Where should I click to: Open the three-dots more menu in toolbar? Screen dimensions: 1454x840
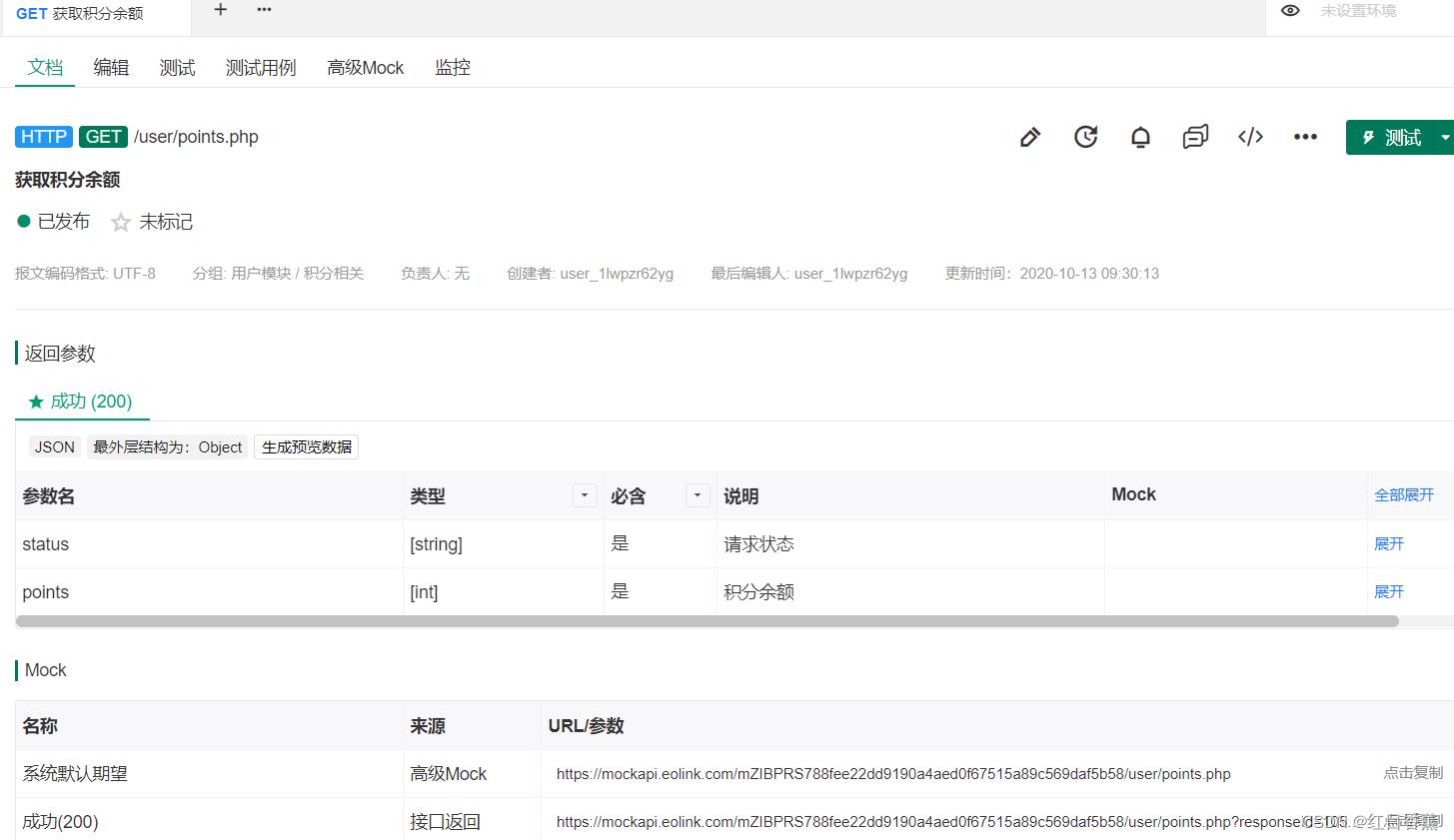pyautogui.click(x=1305, y=137)
